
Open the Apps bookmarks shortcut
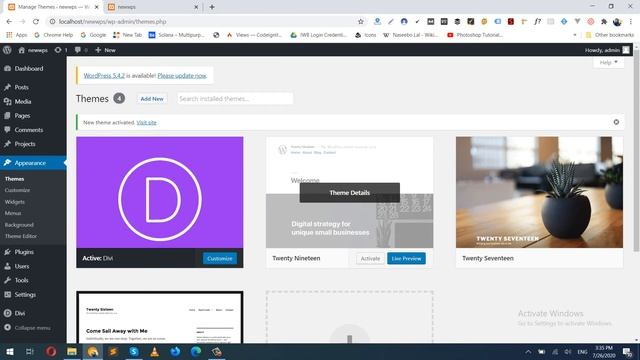coord(17,35)
